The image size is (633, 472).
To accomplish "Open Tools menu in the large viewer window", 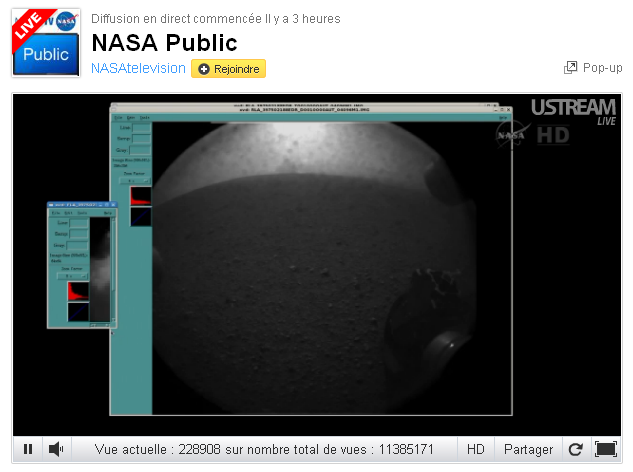I will click(x=144, y=117).
